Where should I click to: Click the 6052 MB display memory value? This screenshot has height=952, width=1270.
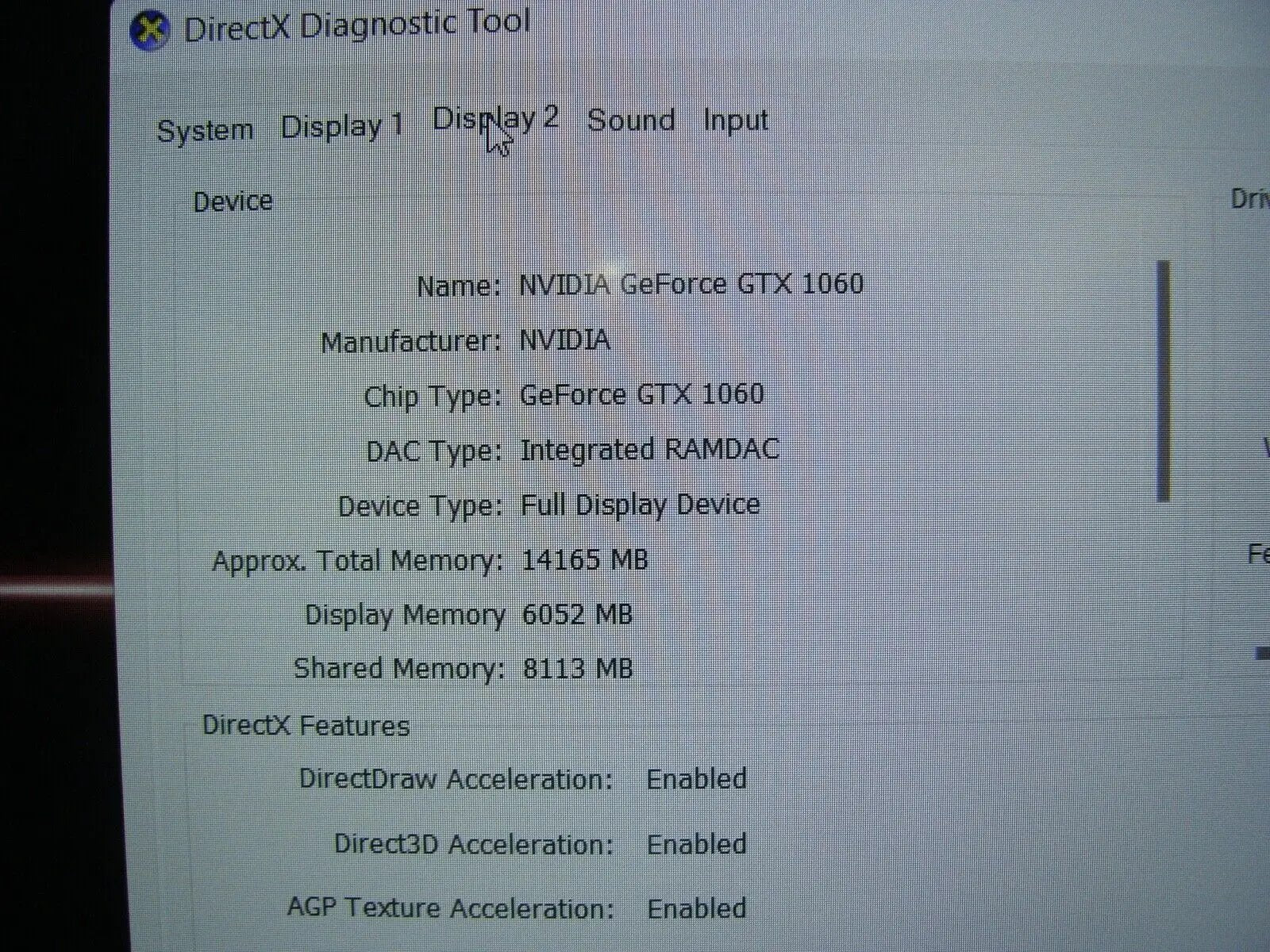click(577, 614)
